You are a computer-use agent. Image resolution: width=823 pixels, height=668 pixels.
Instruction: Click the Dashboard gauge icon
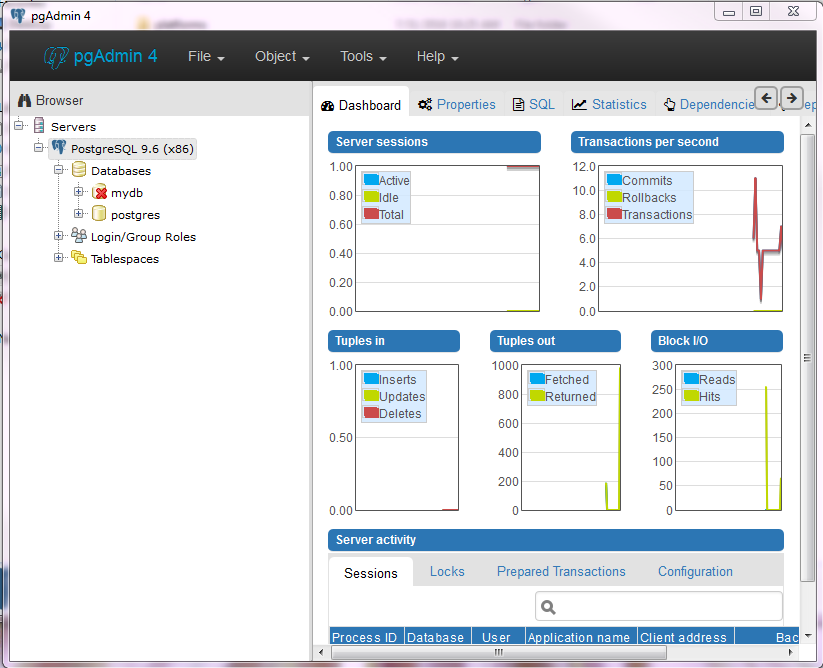328,106
